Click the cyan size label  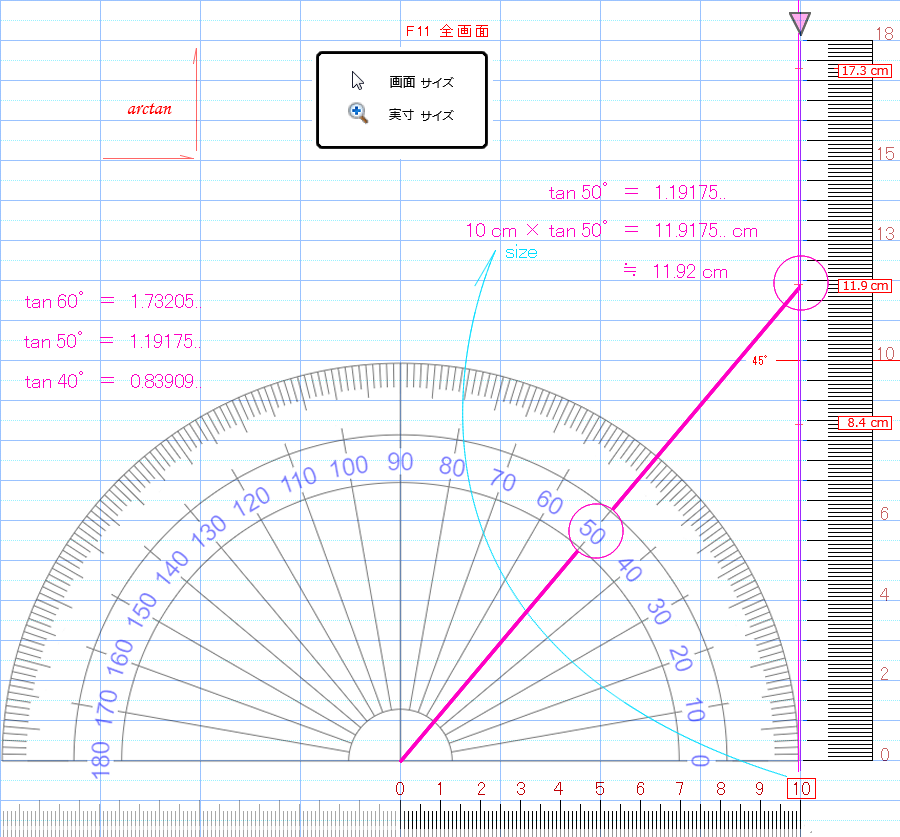(520, 253)
